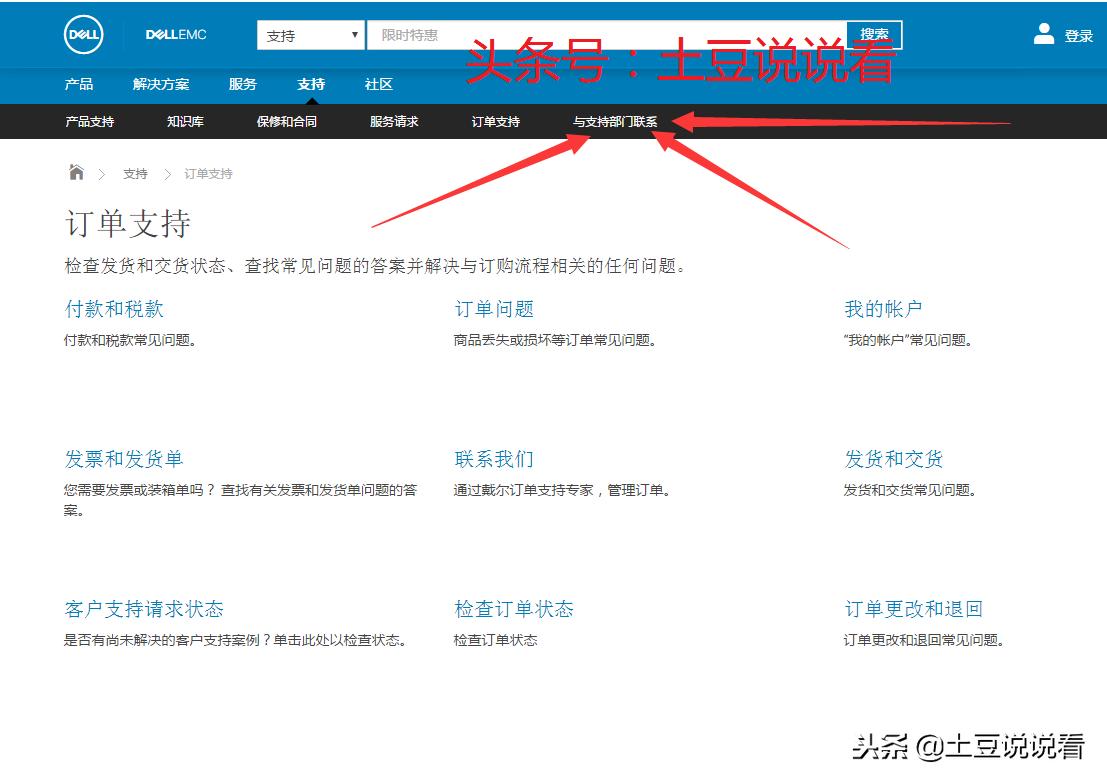Select 产品 in the top navigation
Screen dimensions: 1107x783
point(80,84)
